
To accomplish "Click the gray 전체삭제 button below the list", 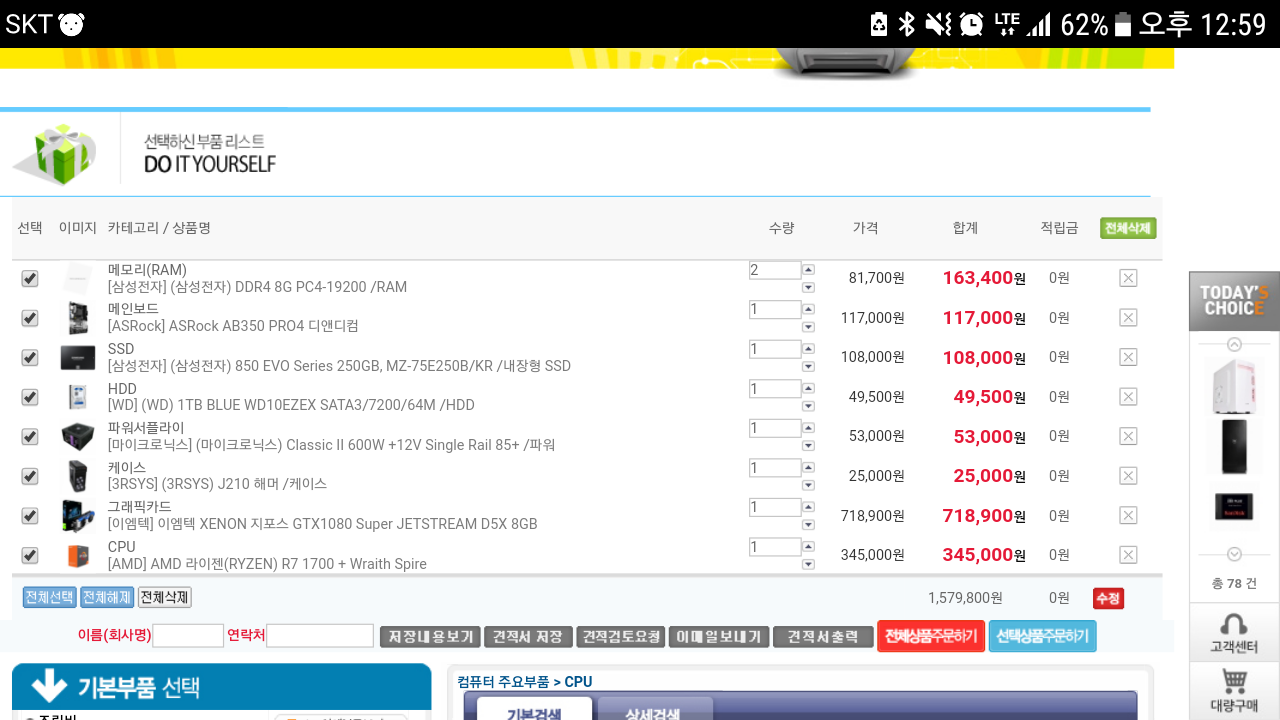I will click(x=164, y=597).
